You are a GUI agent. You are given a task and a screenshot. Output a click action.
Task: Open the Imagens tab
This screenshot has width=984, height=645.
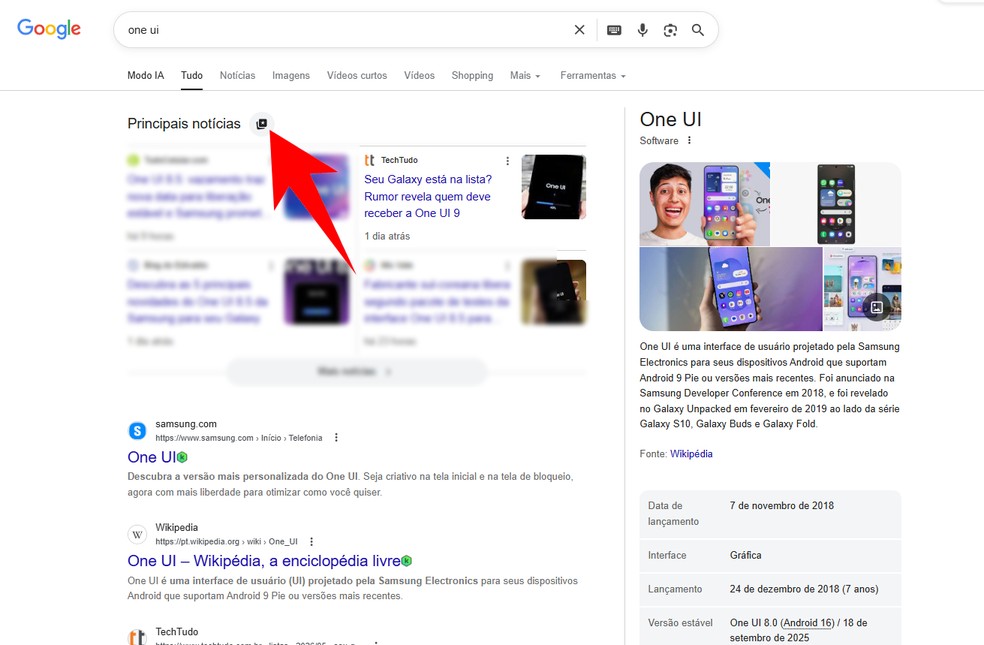click(x=291, y=75)
